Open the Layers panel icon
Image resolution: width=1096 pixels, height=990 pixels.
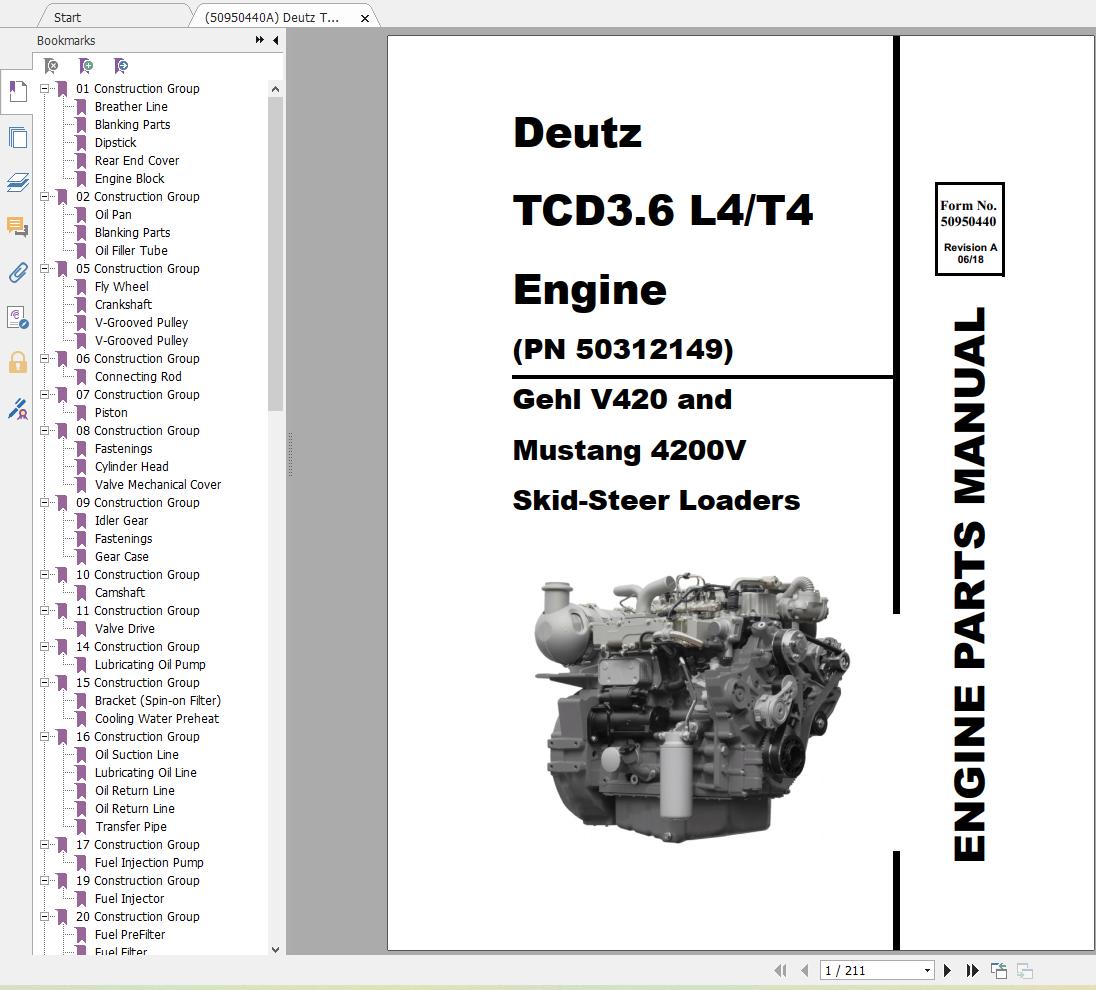click(x=17, y=182)
